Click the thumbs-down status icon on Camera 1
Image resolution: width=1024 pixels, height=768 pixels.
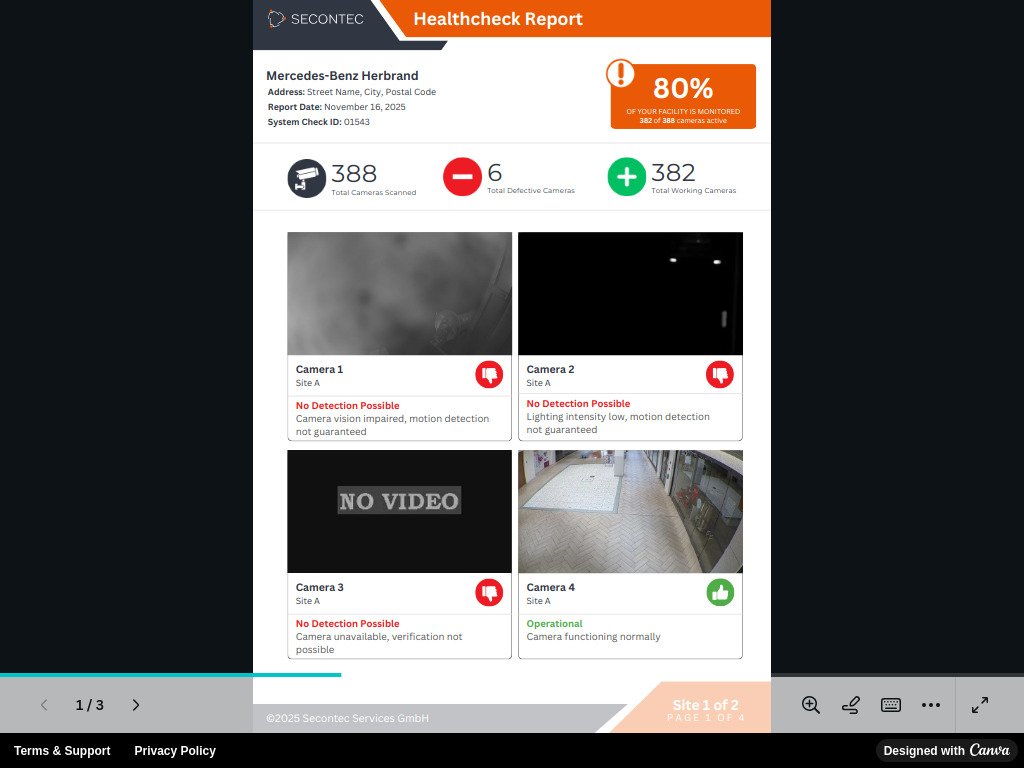[x=489, y=375]
